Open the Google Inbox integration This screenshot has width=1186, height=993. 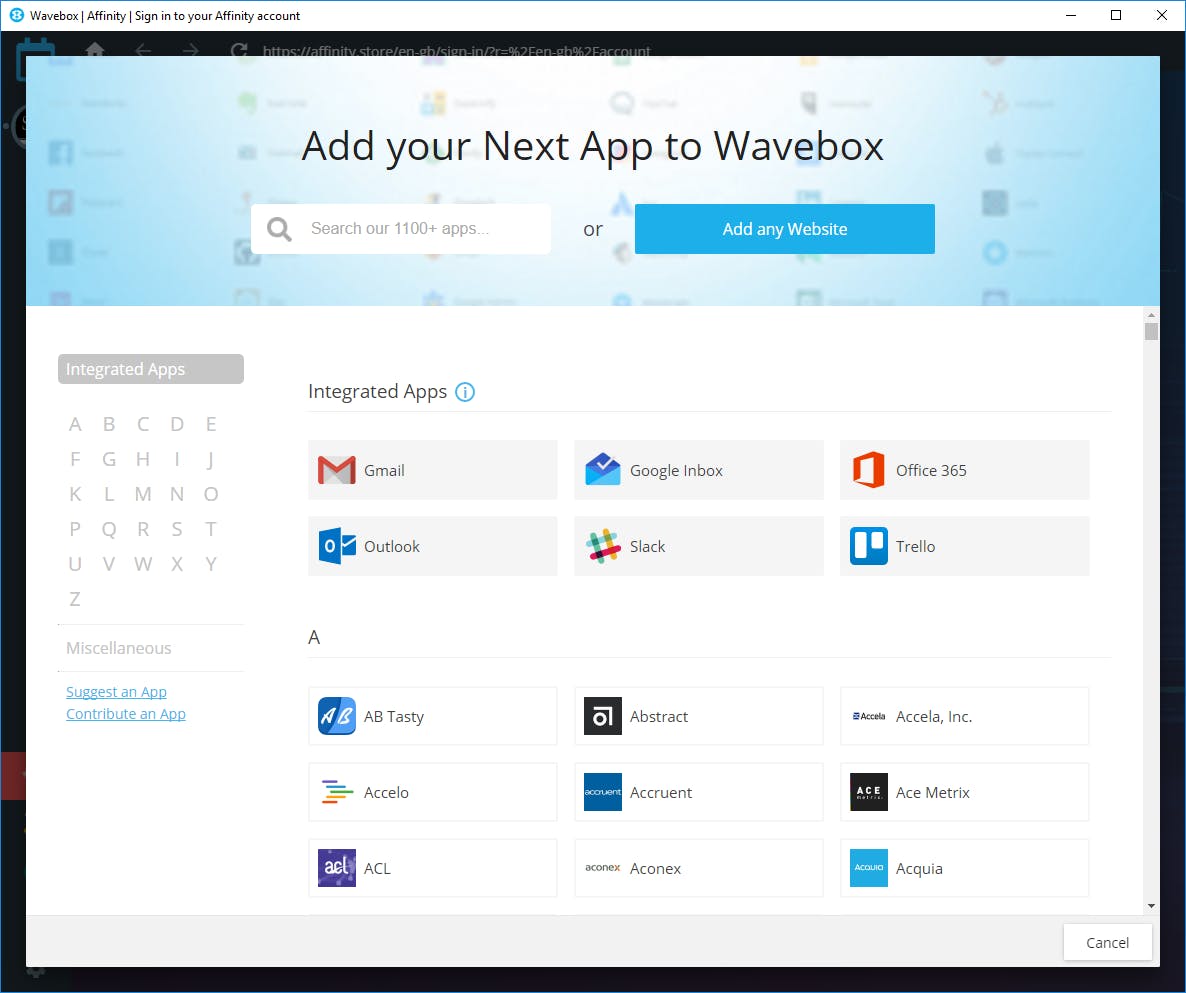[x=603, y=470]
